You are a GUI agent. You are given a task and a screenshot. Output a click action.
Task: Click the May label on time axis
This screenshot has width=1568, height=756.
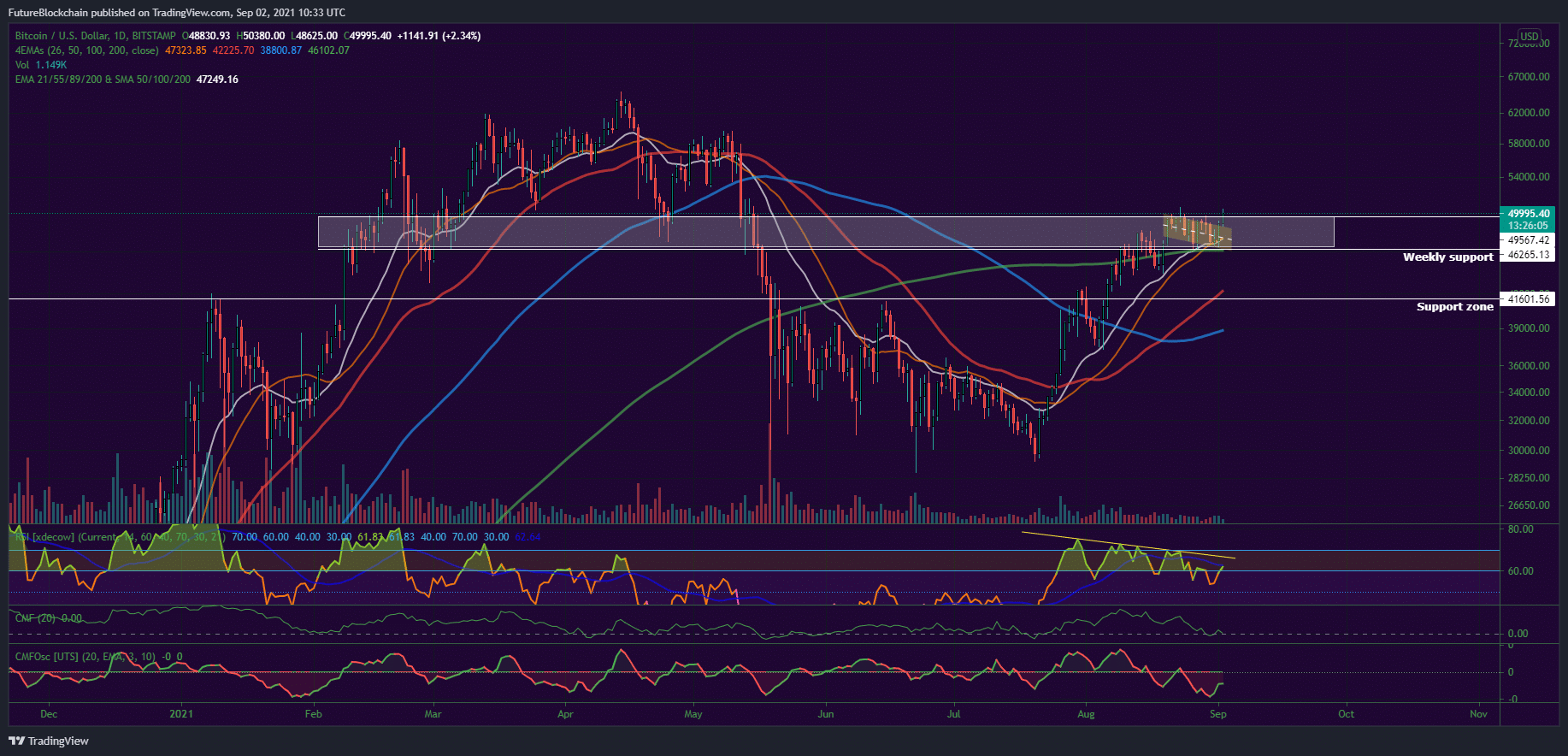(693, 714)
